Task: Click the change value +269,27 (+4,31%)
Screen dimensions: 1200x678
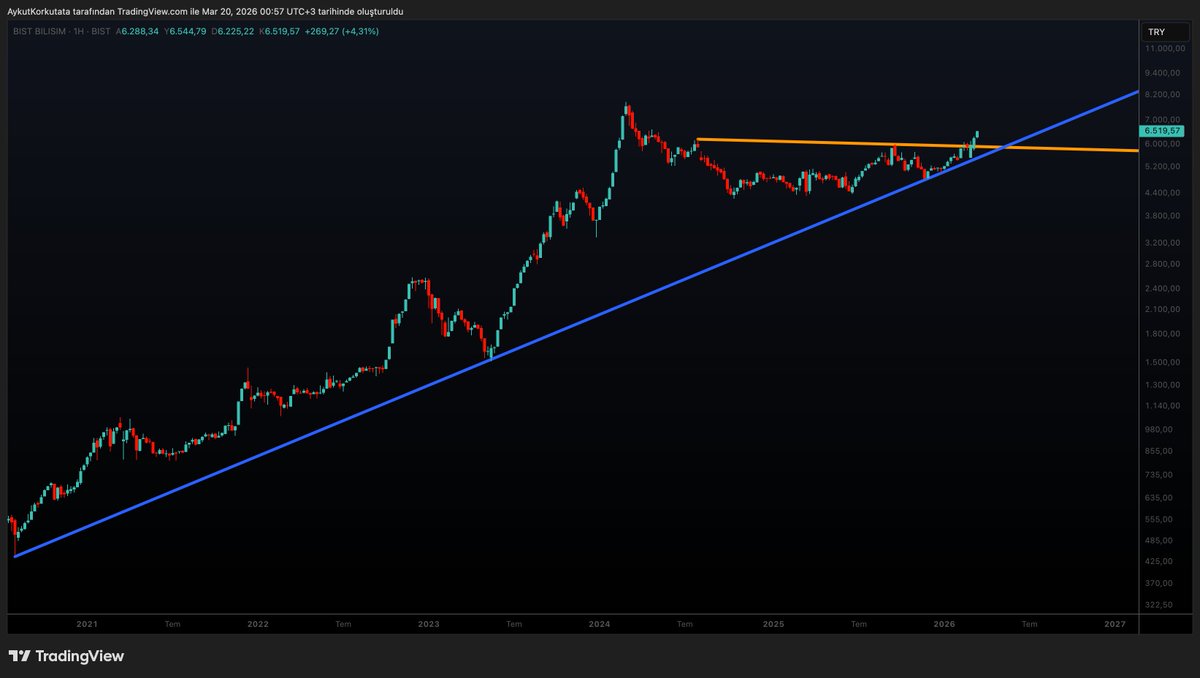Action: tap(344, 31)
